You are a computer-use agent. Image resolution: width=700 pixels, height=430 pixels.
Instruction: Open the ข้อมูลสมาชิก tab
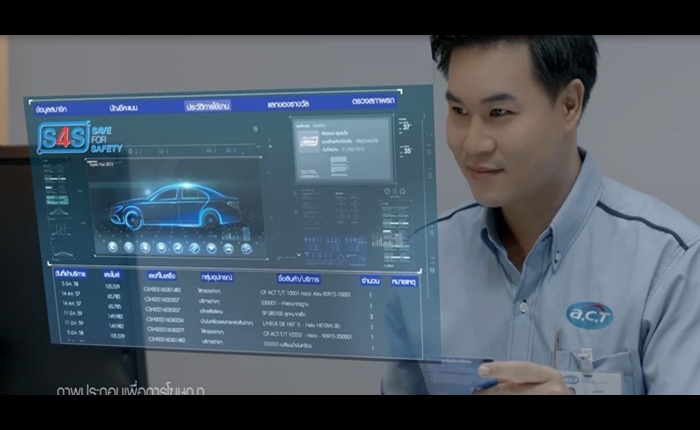pos(52,109)
